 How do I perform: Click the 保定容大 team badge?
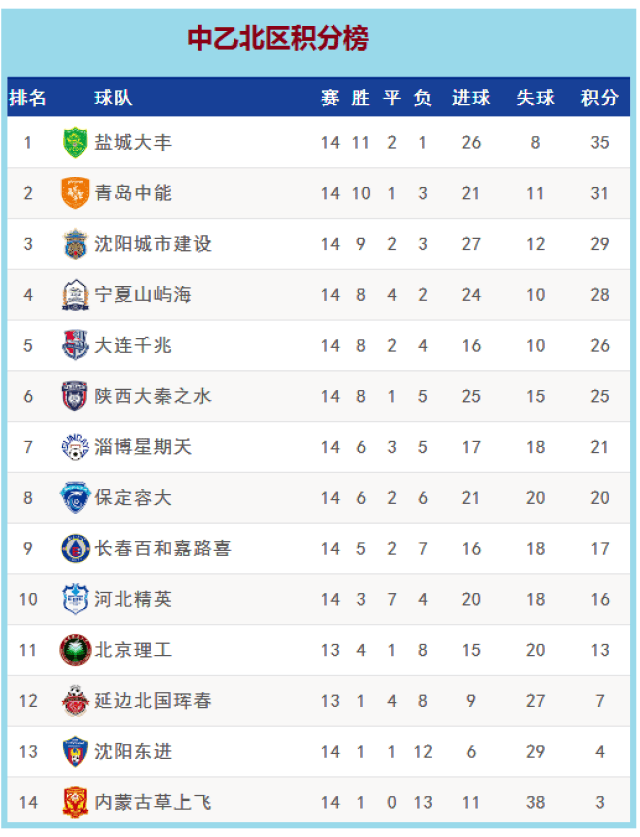(75, 498)
